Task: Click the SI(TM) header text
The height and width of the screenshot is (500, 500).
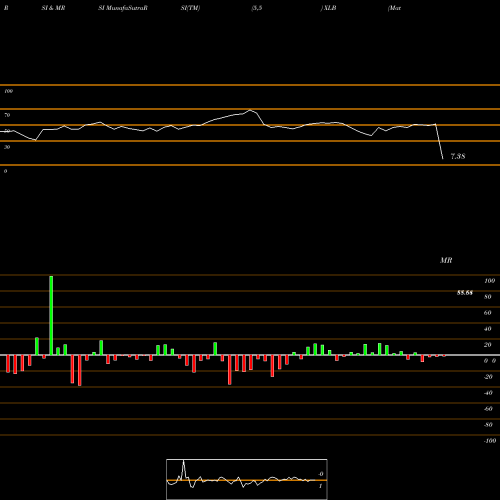Action: [190, 8]
